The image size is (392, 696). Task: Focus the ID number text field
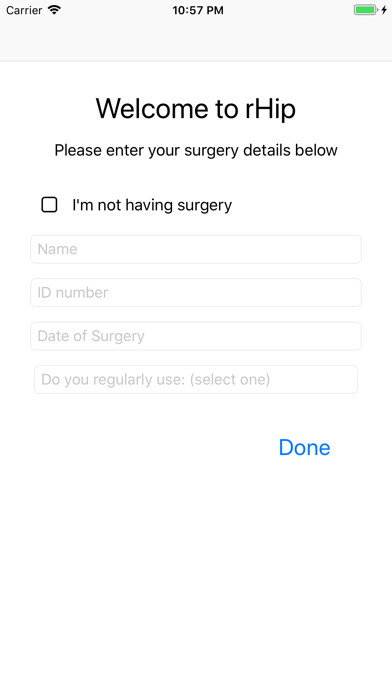pyautogui.click(x=196, y=293)
